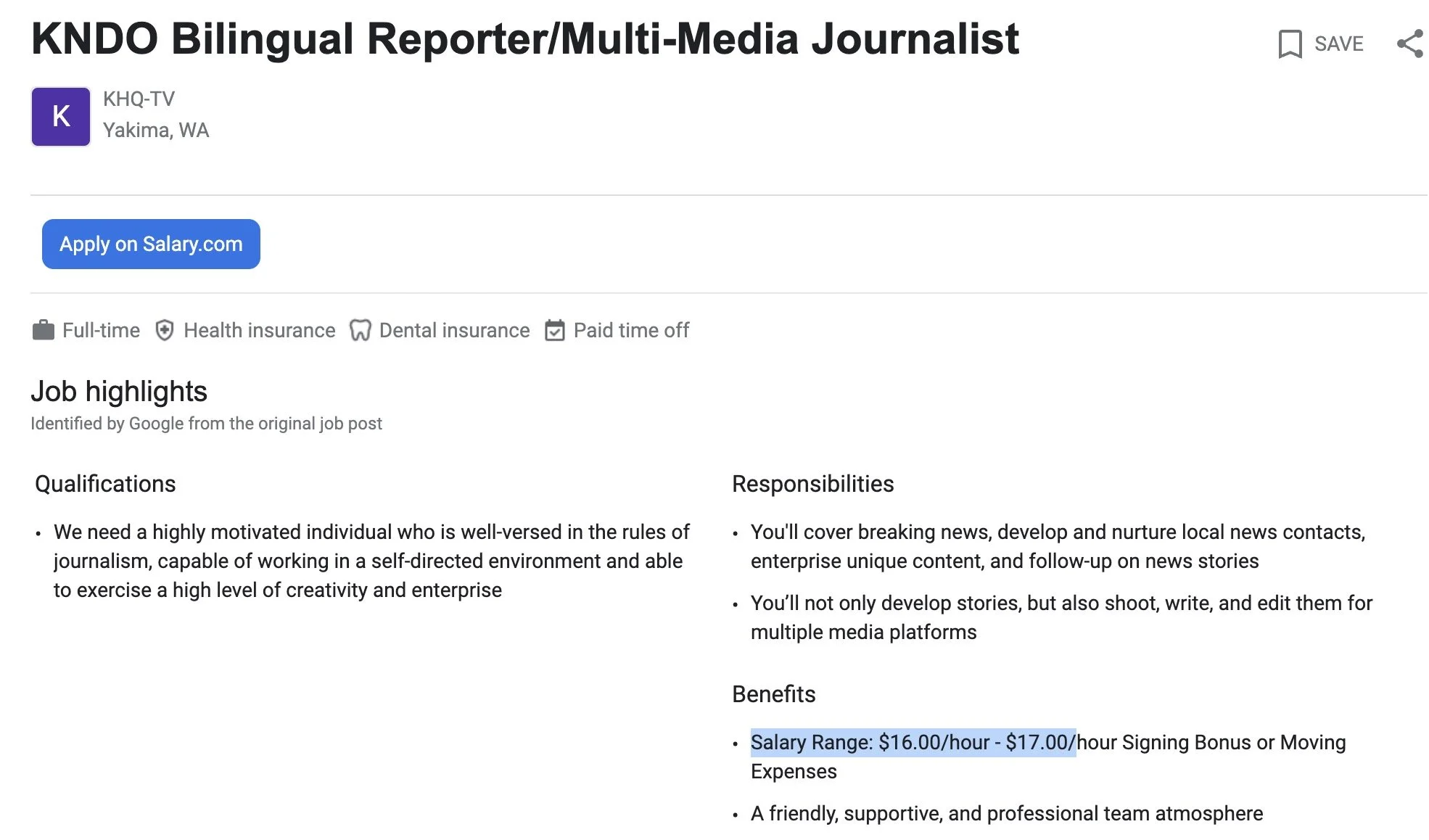Click the Full-time briefcase icon
1429x840 pixels.
[44, 331]
